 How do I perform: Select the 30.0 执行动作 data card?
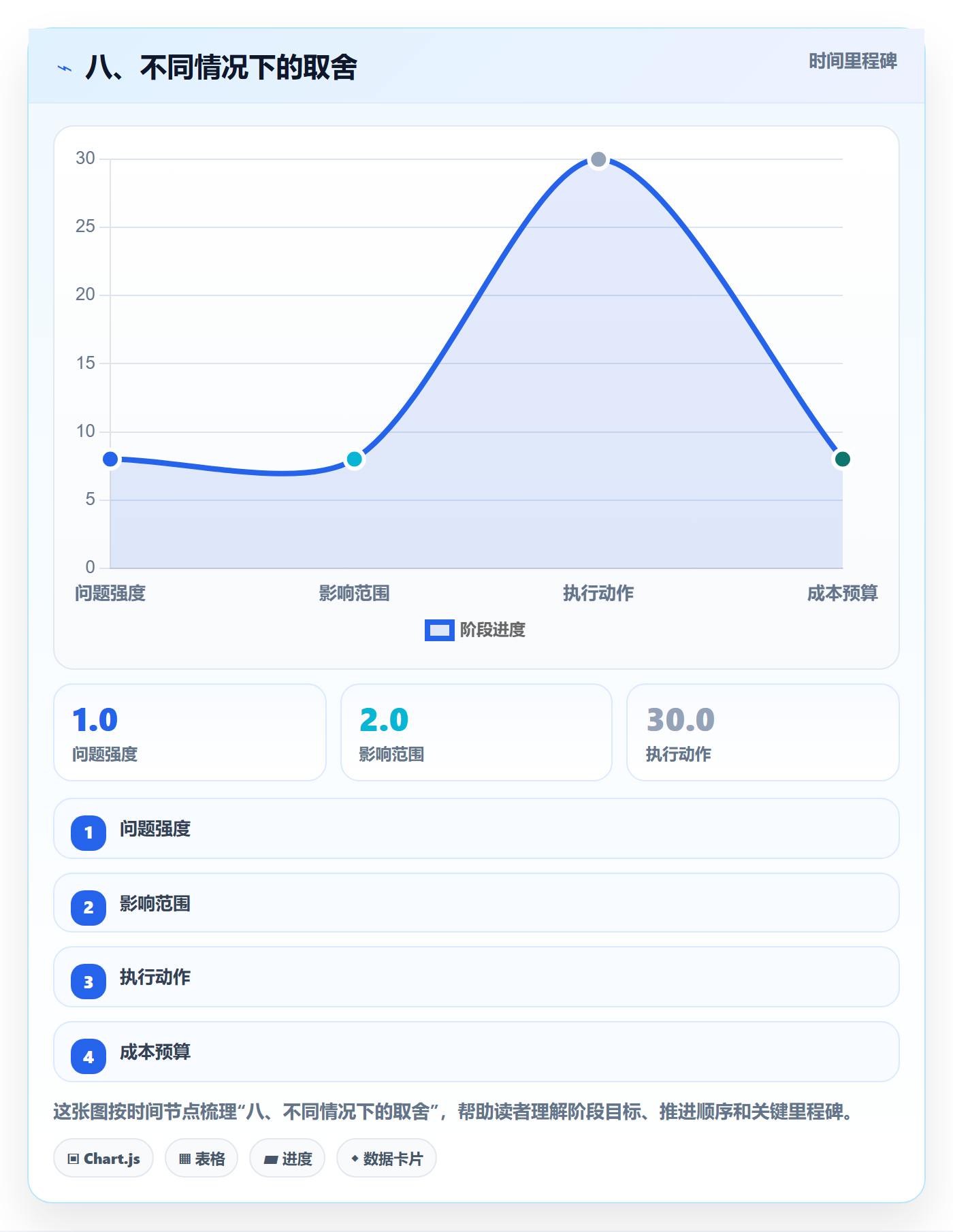(763, 732)
